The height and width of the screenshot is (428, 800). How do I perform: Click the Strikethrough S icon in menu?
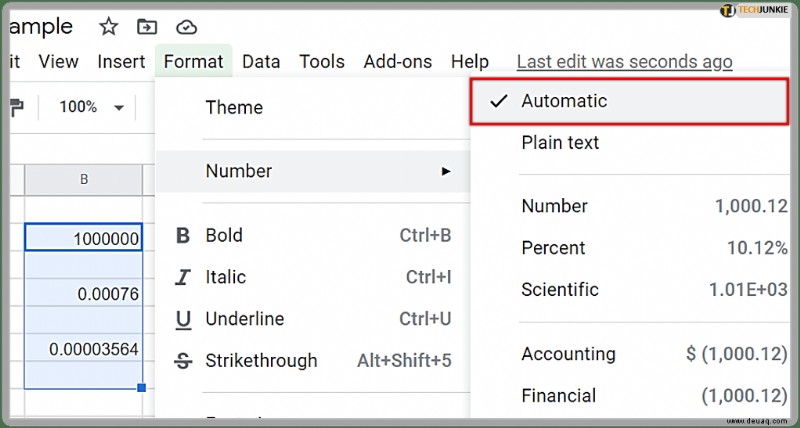click(183, 361)
